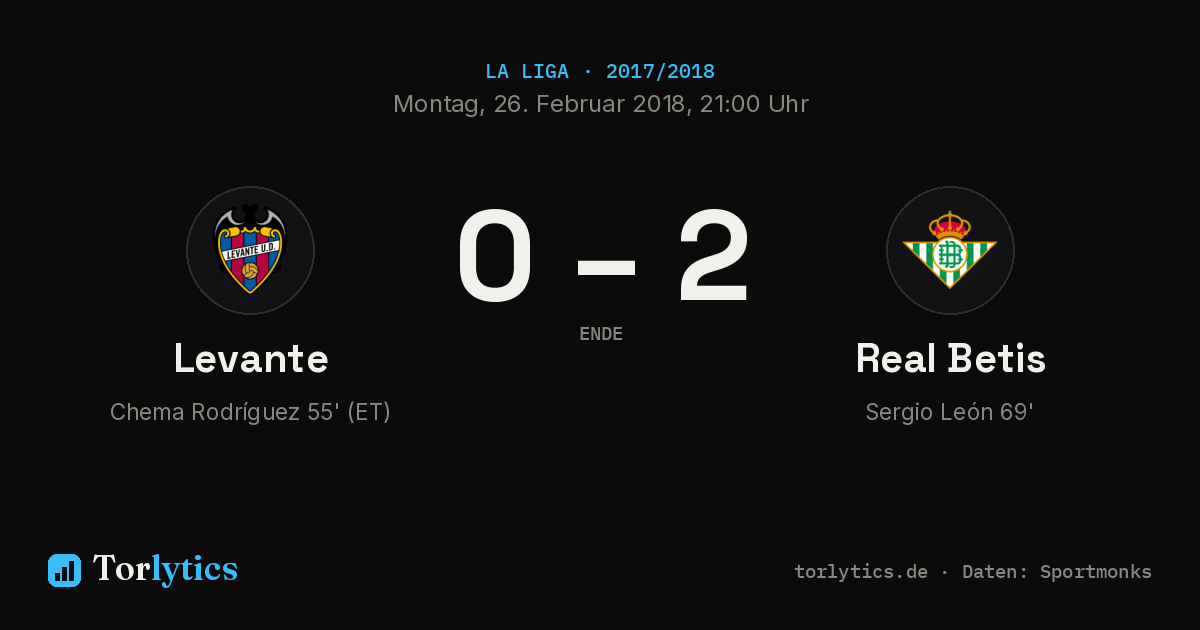Open the LA LIGA 2017/2018 heading
This screenshot has height=630, width=1200.
(600, 72)
